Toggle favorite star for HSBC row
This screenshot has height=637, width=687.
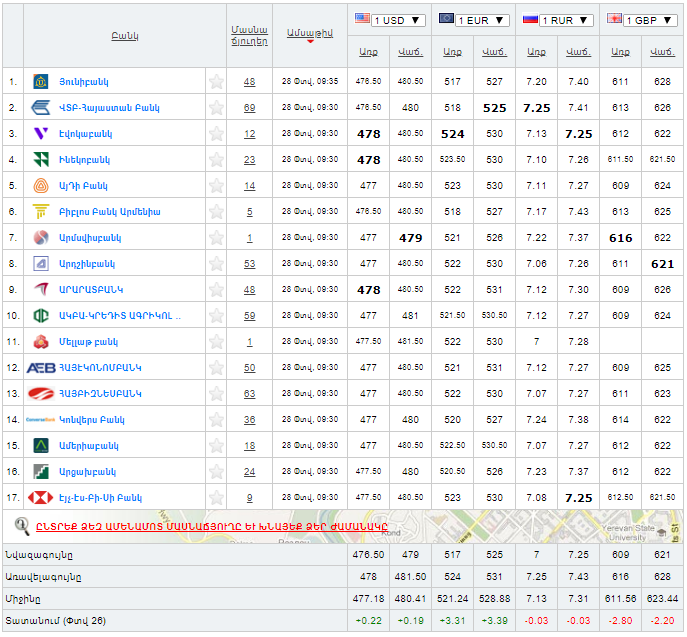216,497
